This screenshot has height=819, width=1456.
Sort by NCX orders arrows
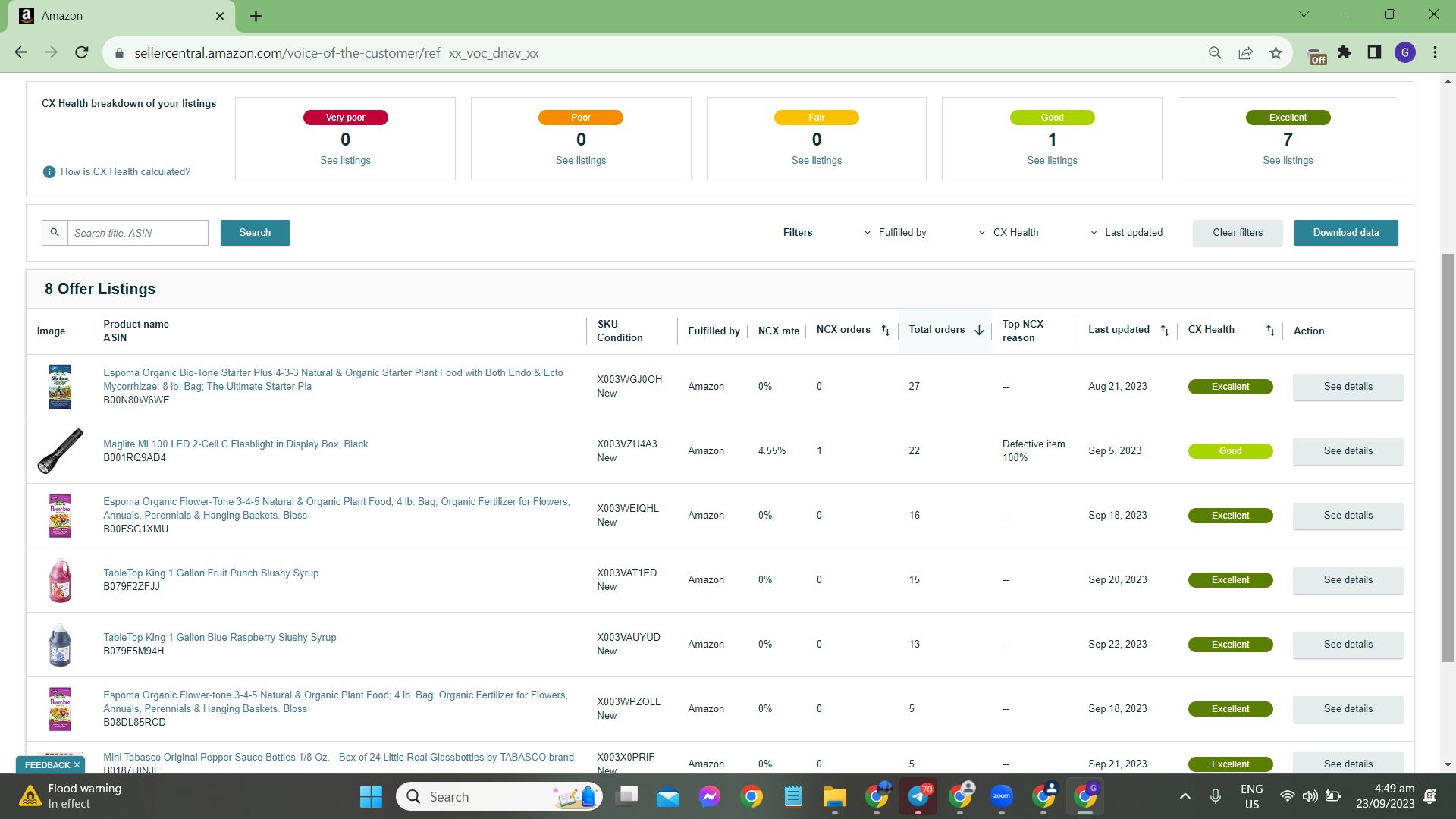coord(885,331)
